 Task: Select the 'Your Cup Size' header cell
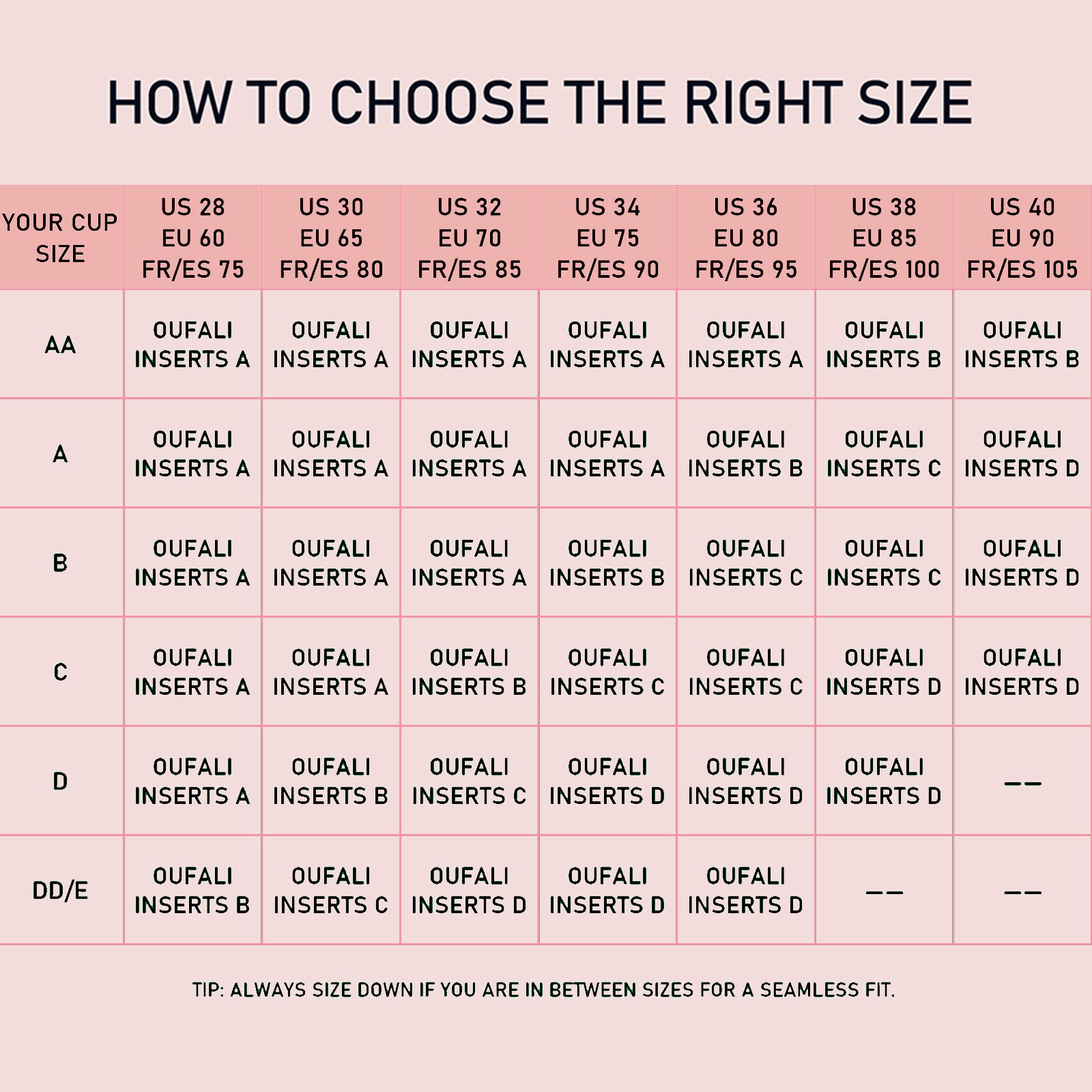[61, 237]
